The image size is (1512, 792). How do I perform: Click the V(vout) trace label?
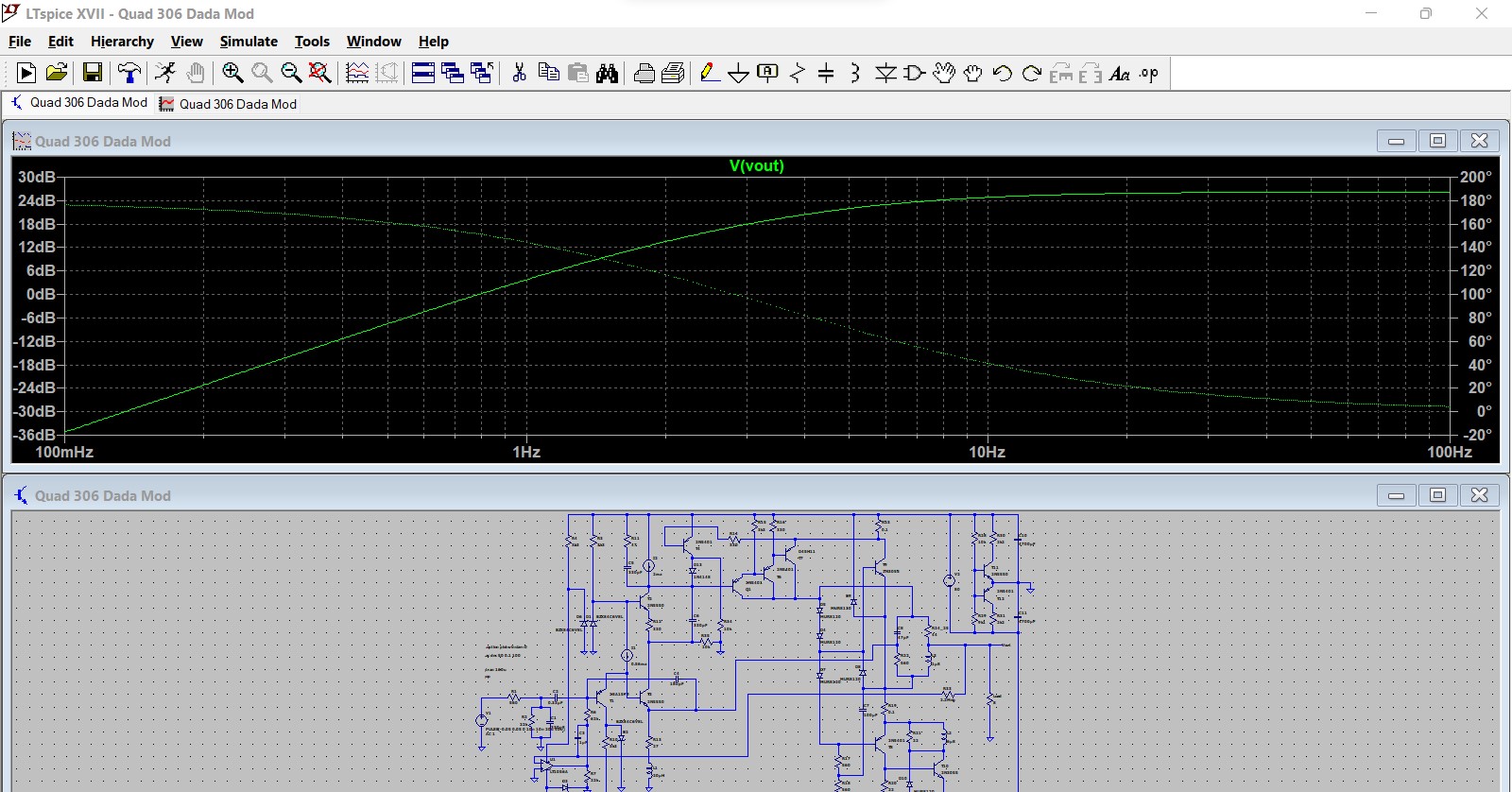click(x=756, y=165)
